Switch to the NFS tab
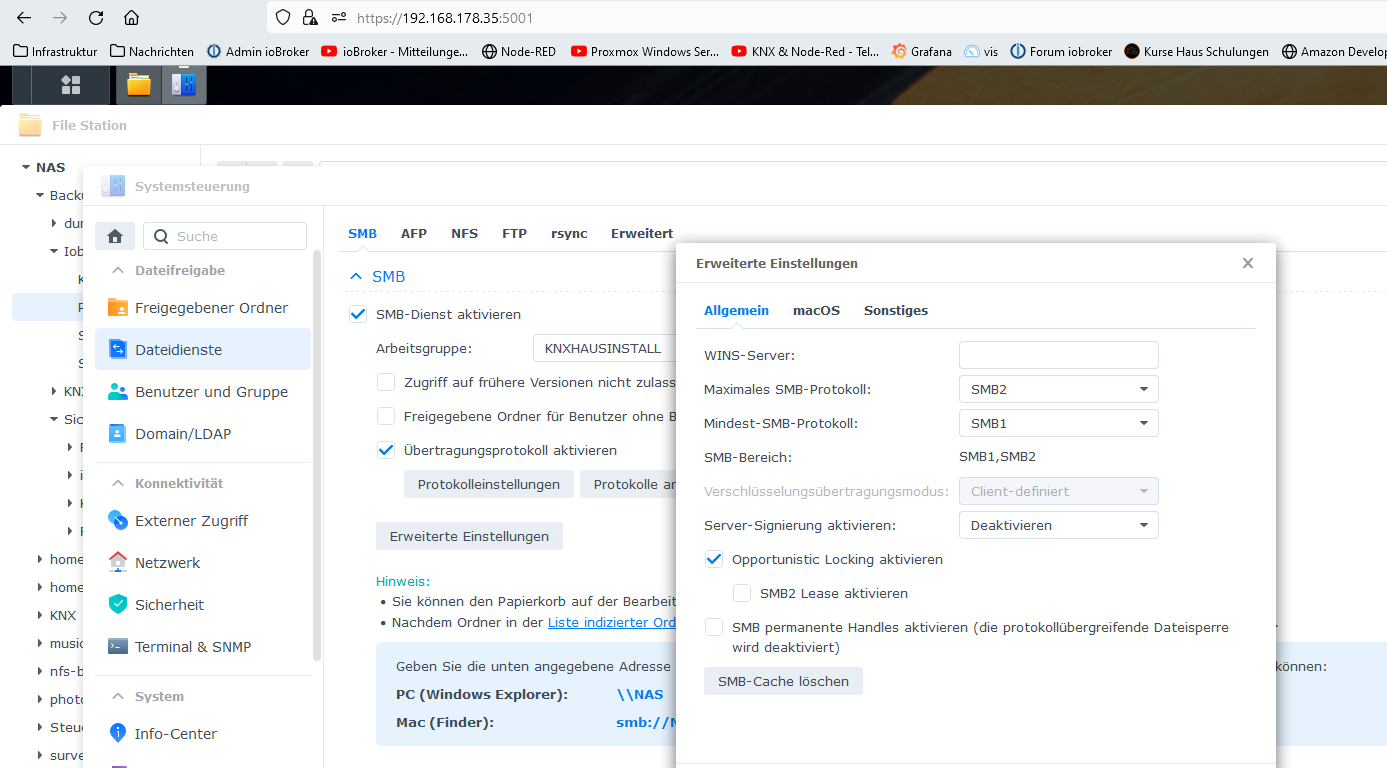This screenshot has height=768, width=1387. click(x=464, y=233)
